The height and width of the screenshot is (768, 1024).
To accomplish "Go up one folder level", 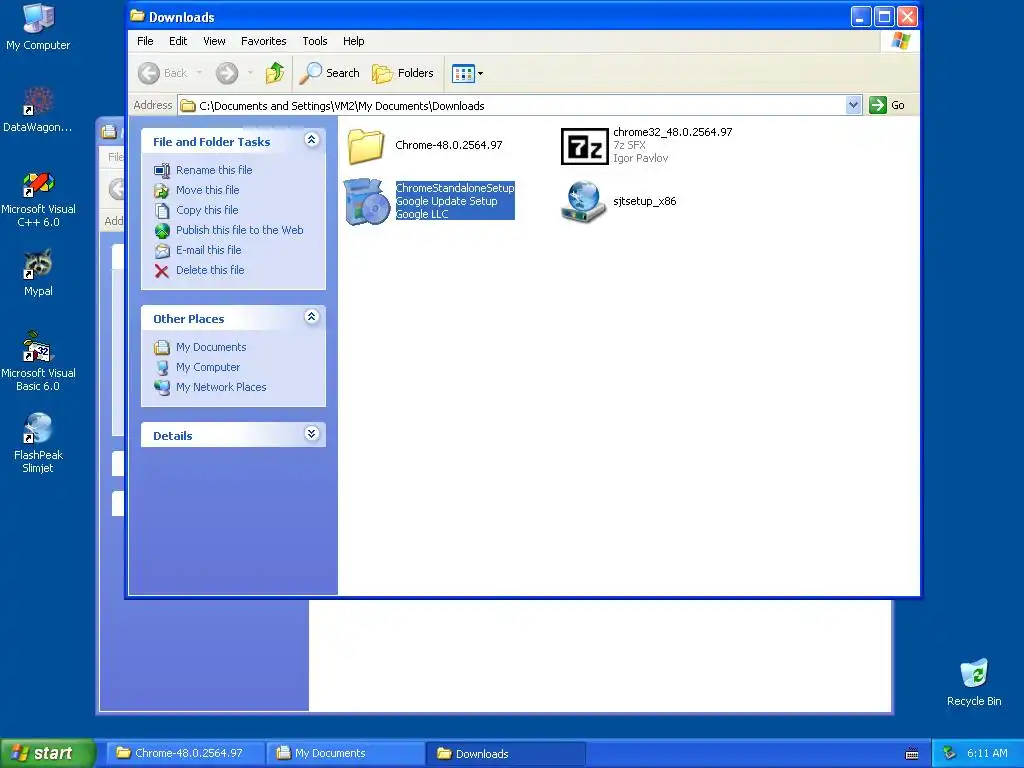I will point(275,73).
